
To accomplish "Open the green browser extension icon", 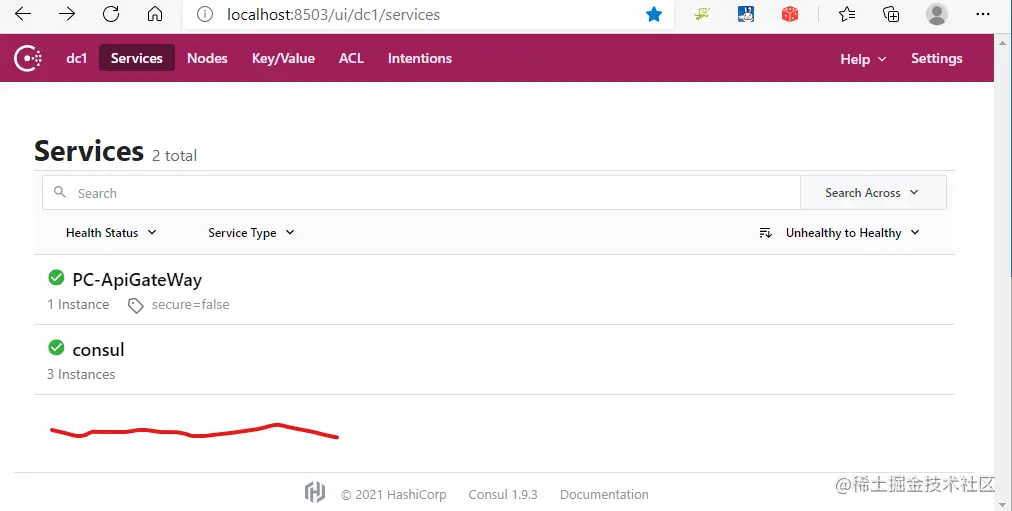I will [x=702, y=14].
